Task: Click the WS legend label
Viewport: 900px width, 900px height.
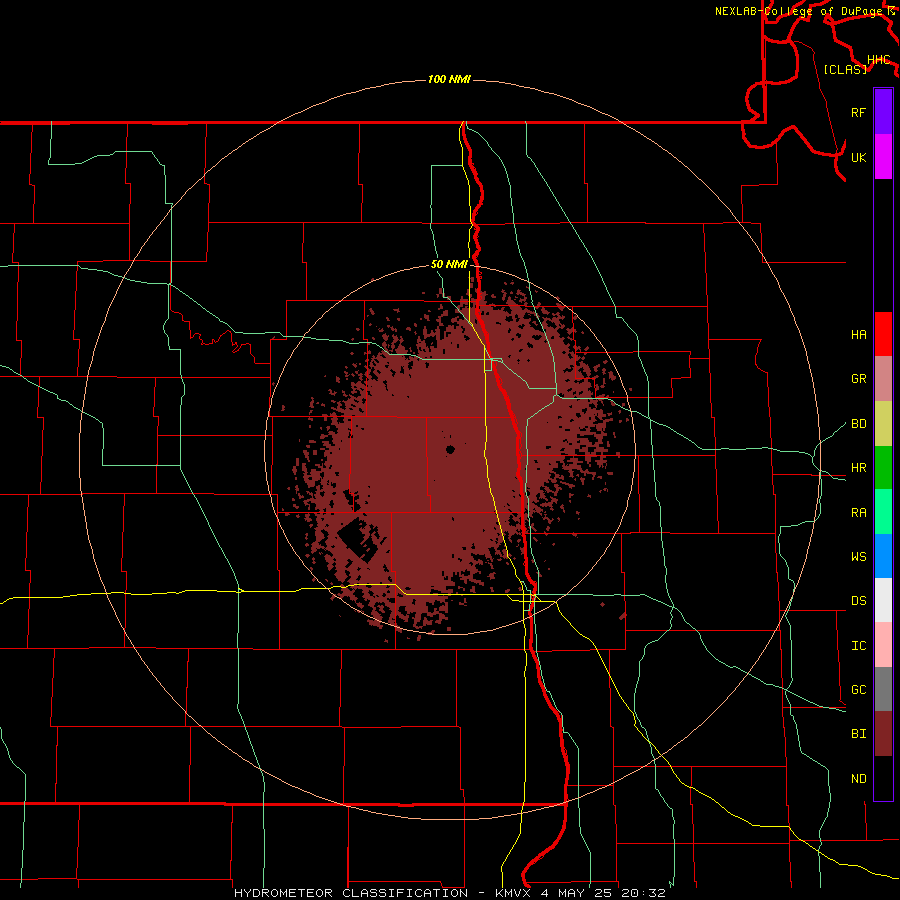Action: click(858, 556)
